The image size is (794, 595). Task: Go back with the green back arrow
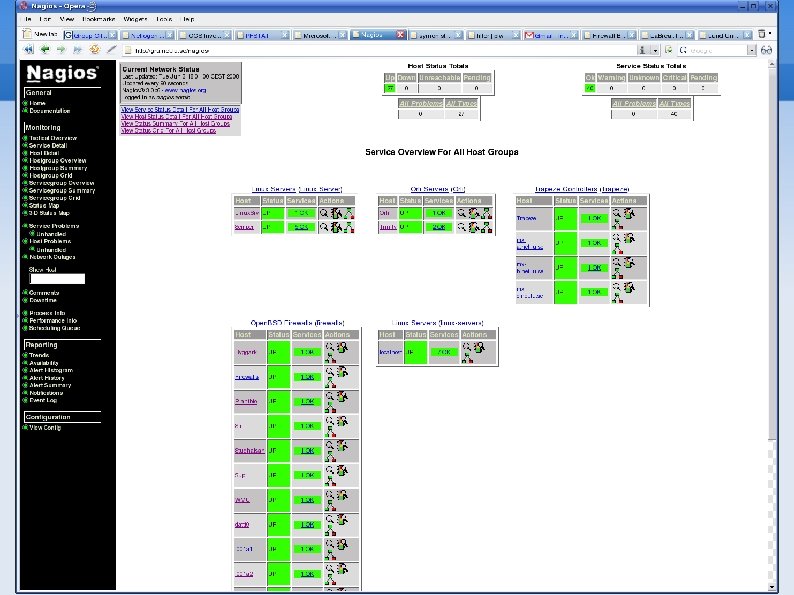45,50
